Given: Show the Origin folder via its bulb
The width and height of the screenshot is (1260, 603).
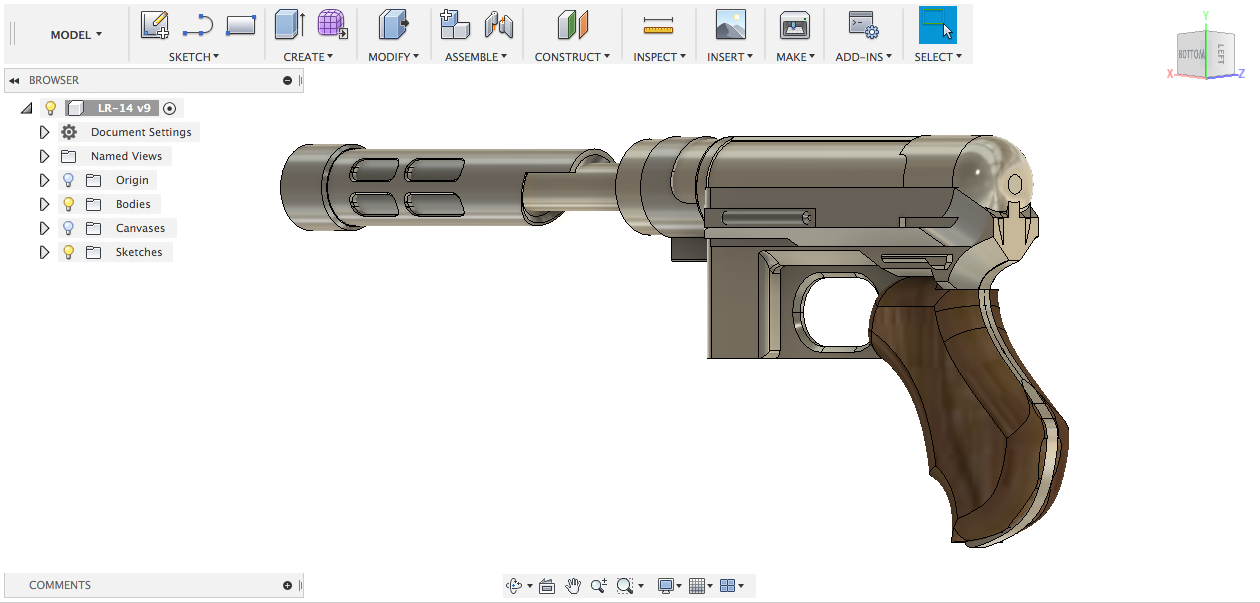Looking at the screenshot, I should coord(69,180).
